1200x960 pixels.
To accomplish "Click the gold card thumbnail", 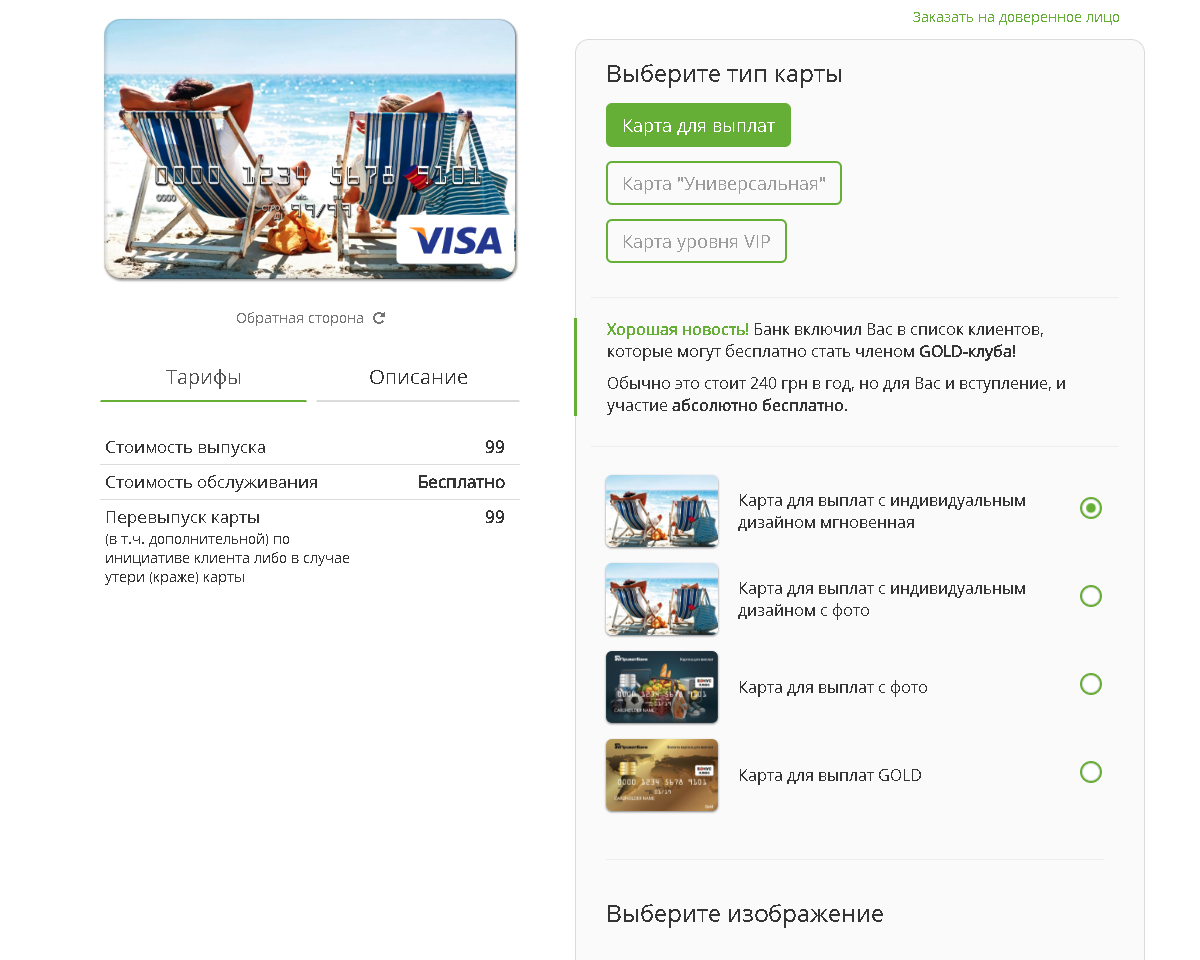I will pos(662,775).
